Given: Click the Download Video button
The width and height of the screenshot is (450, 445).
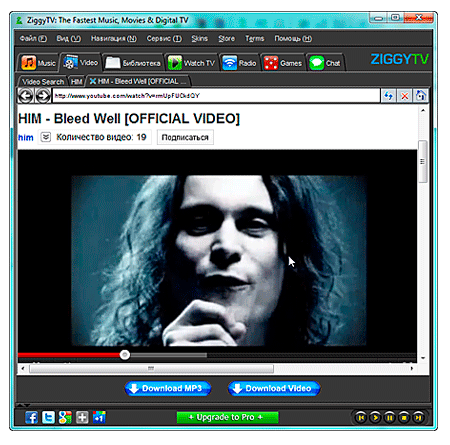Looking at the screenshot, I should point(274,388).
